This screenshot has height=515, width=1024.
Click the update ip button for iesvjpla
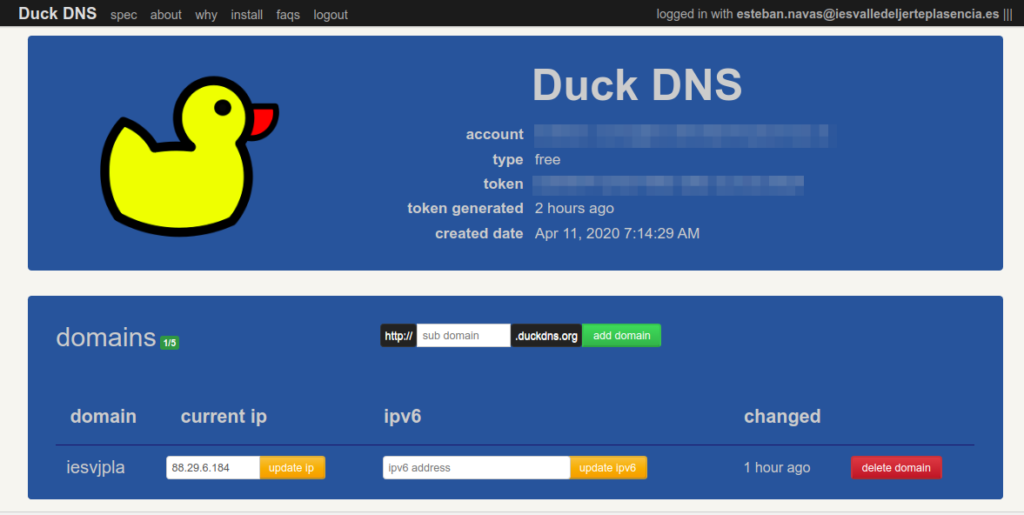pos(292,467)
